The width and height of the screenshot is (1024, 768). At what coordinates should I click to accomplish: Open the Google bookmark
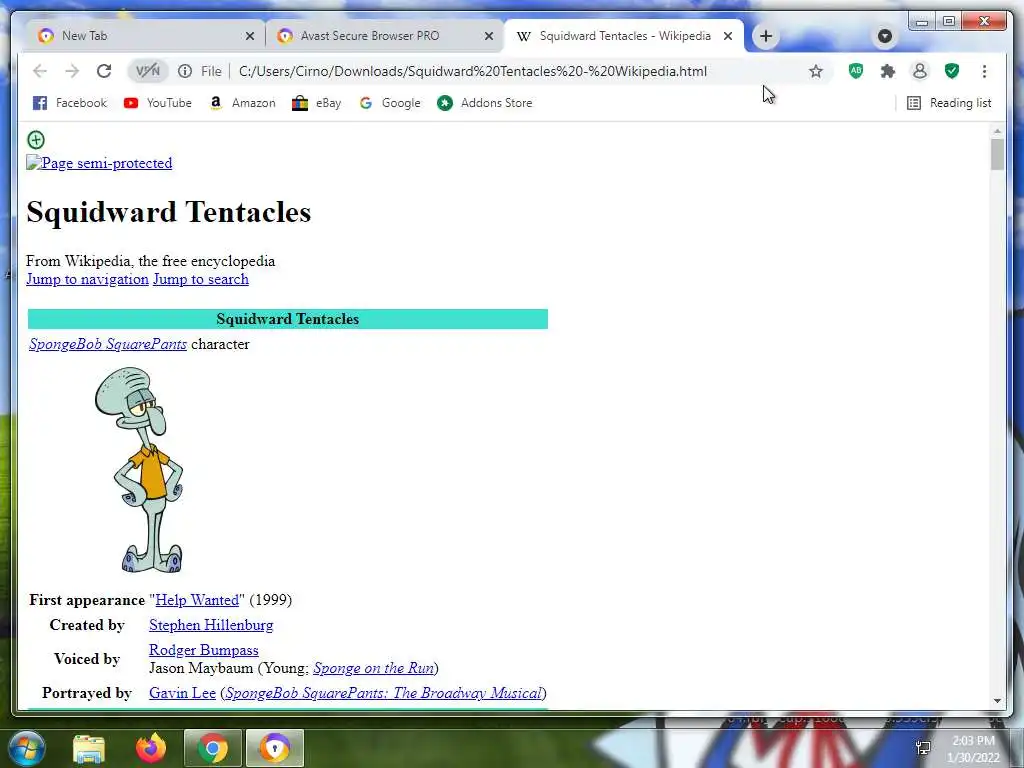tap(390, 103)
